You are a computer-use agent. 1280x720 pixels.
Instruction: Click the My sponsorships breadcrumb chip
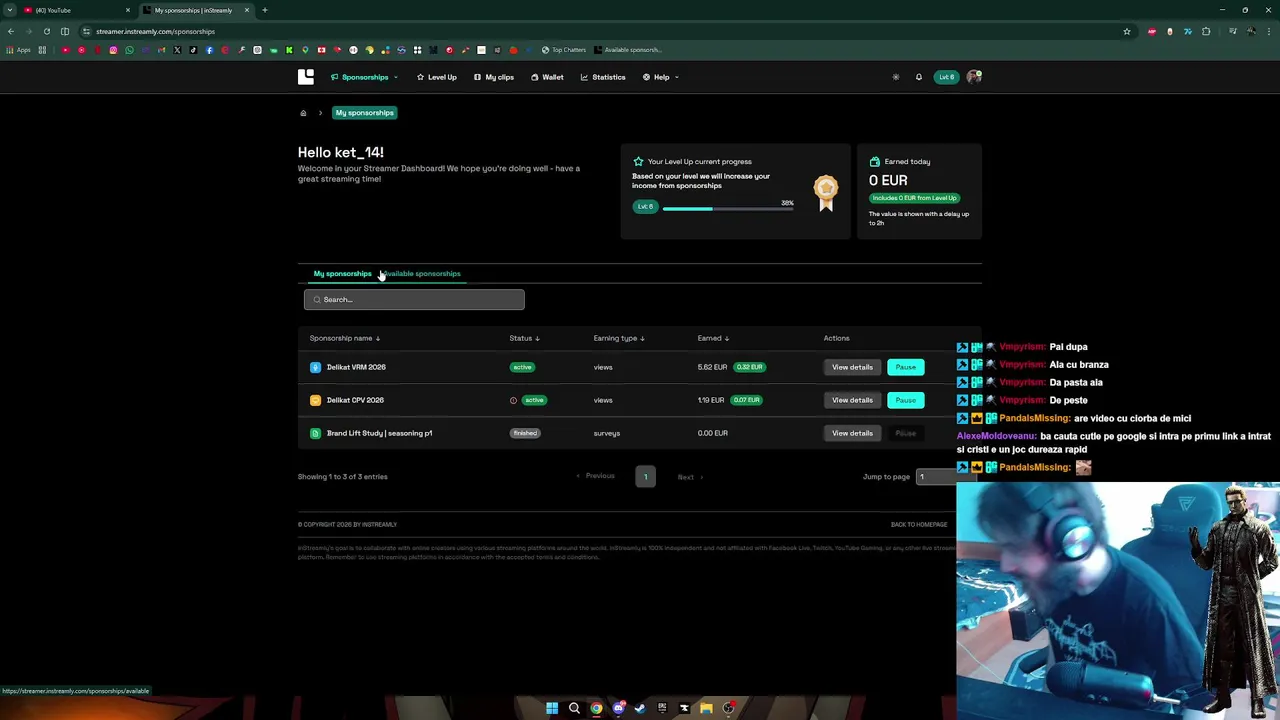(365, 113)
